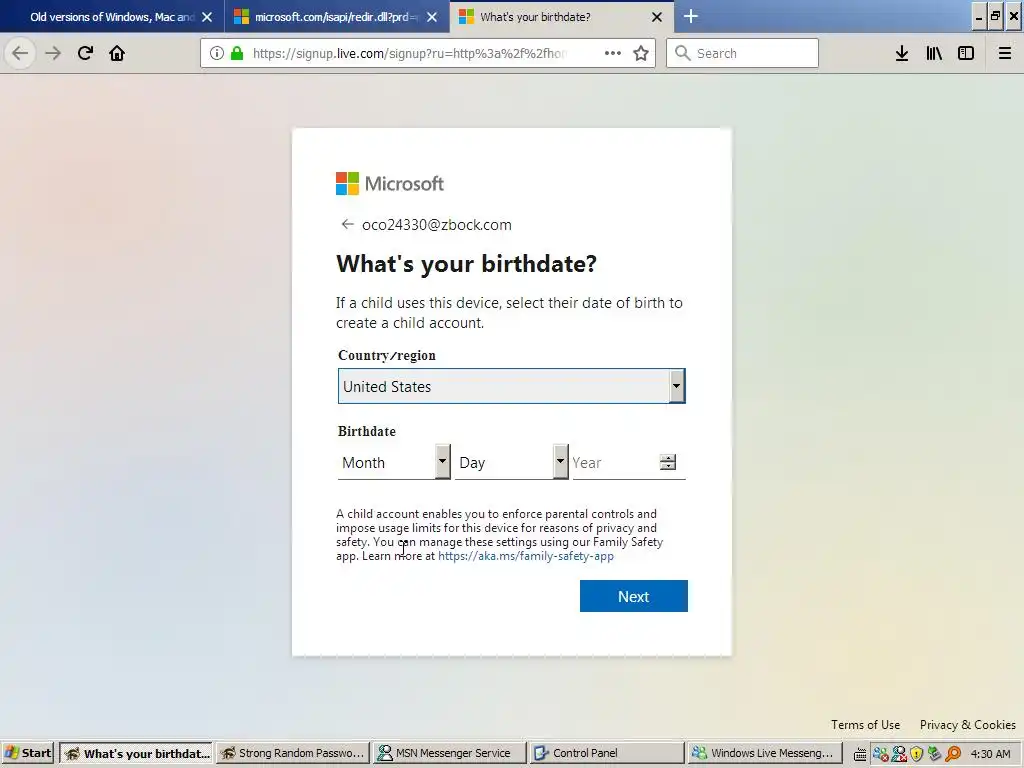Screen dimensions: 1024x768
Task: Open Terms of Use link
Action: [x=865, y=725]
